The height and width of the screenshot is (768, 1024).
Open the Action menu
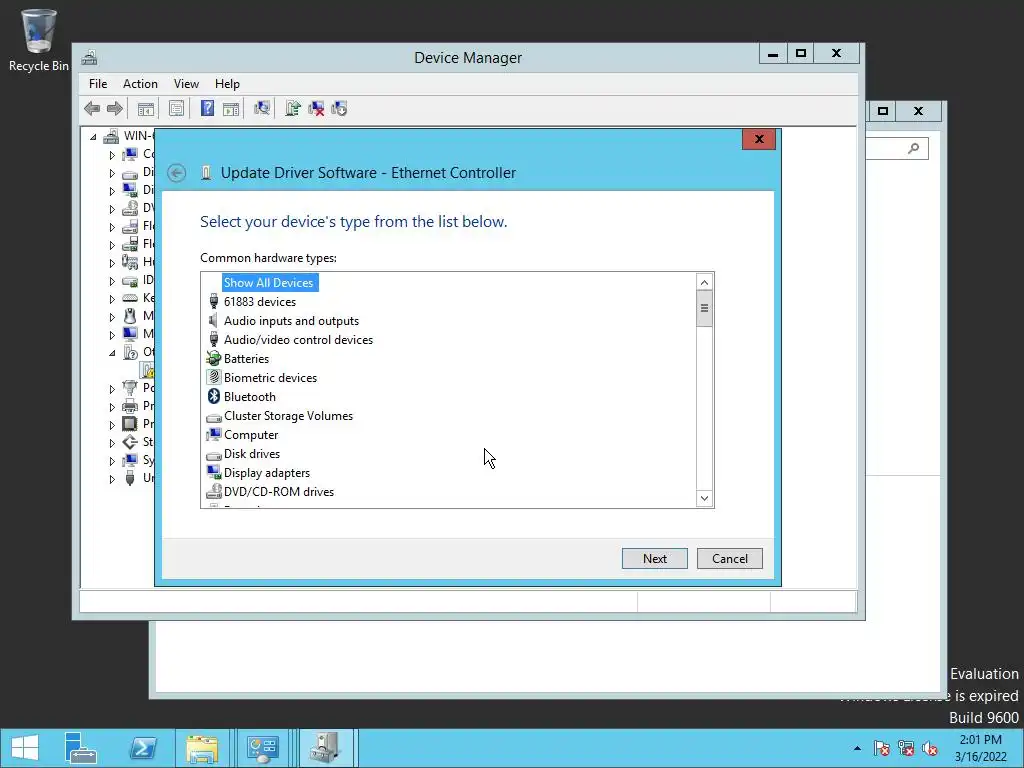click(x=140, y=84)
